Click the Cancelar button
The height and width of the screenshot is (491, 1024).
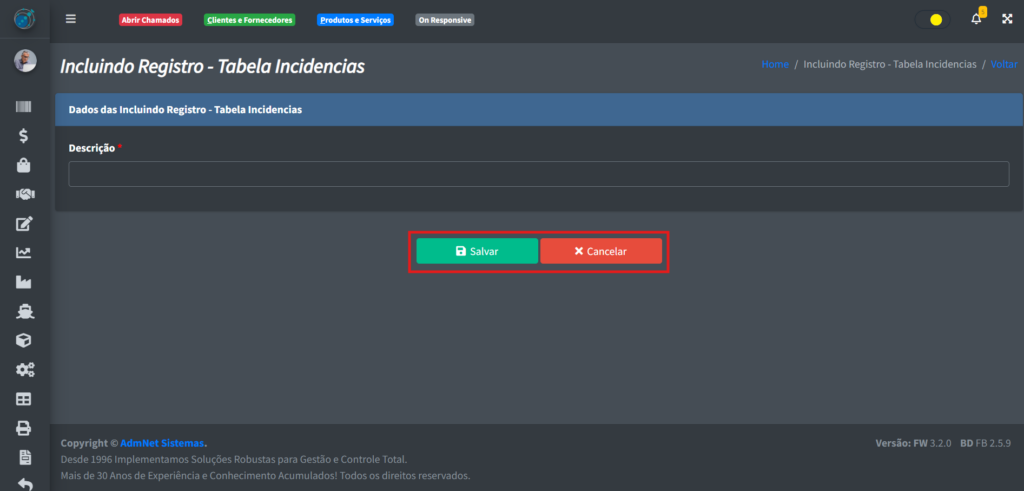pyautogui.click(x=601, y=251)
